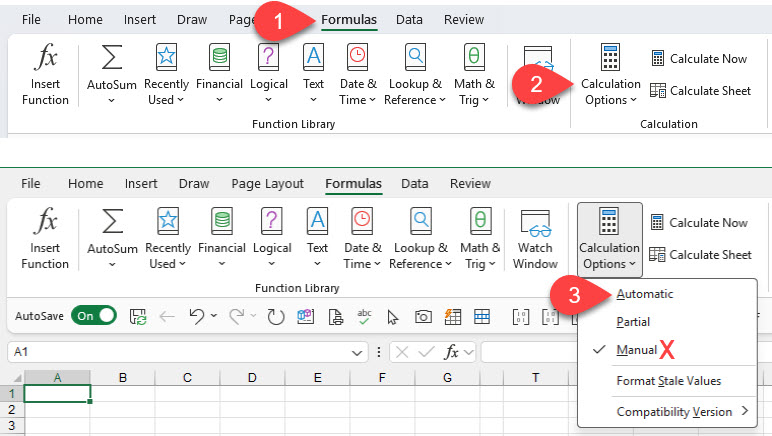The width and height of the screenshot is (772, 436).
Task: Click the Save icon beside AutoSave
Action: (x=138, y=316)
